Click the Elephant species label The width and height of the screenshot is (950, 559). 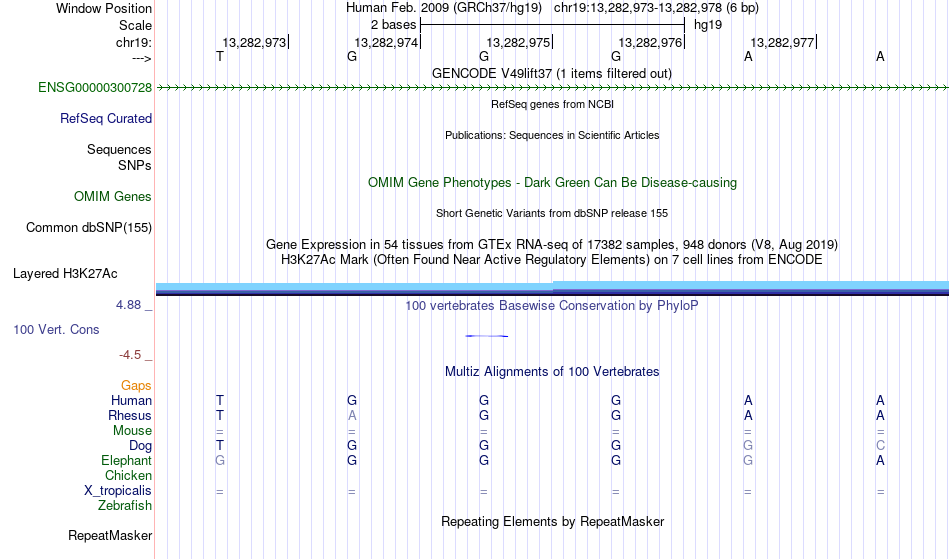point(127,461)
